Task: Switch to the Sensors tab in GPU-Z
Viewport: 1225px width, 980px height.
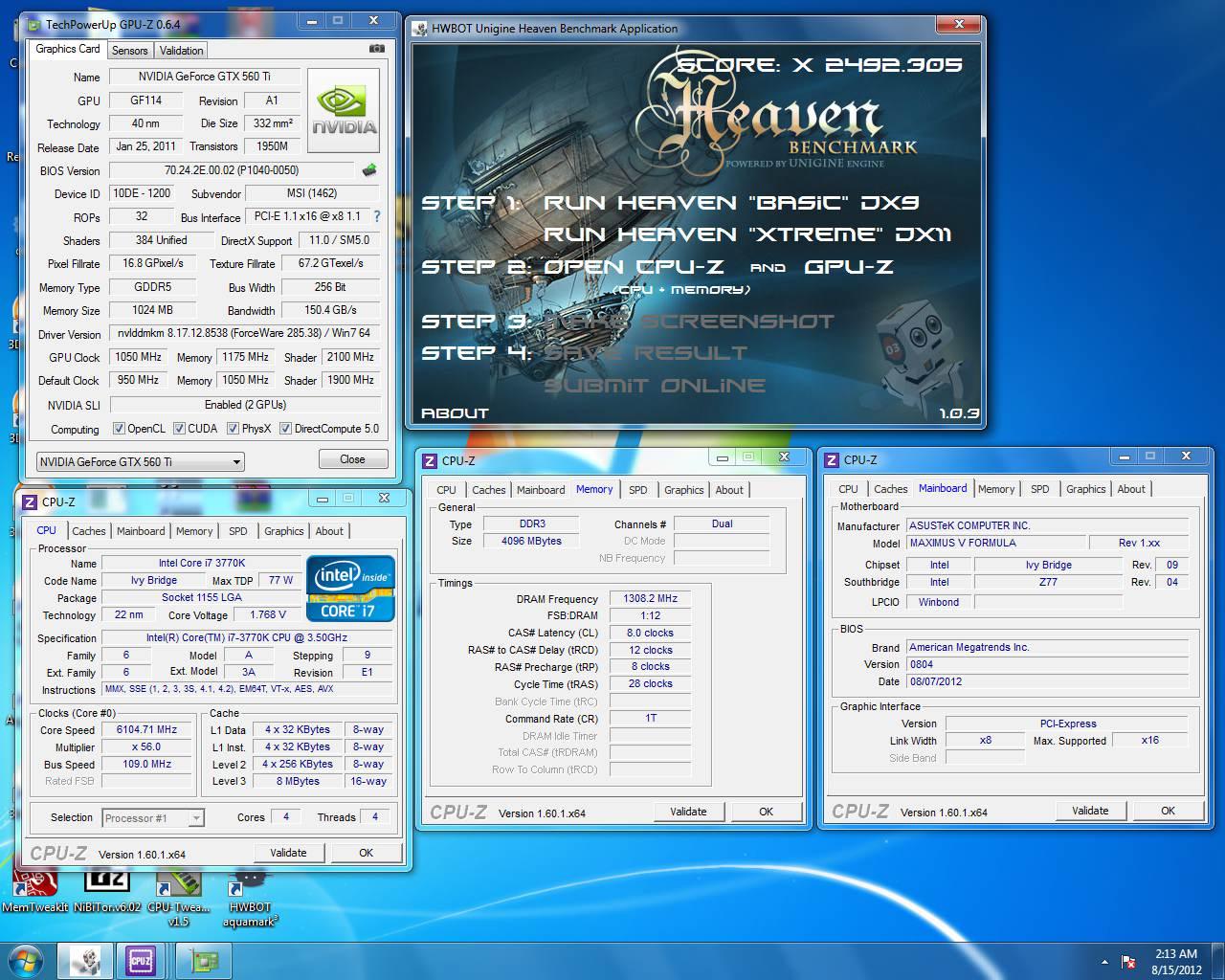Action: click(x=129, y=51)
